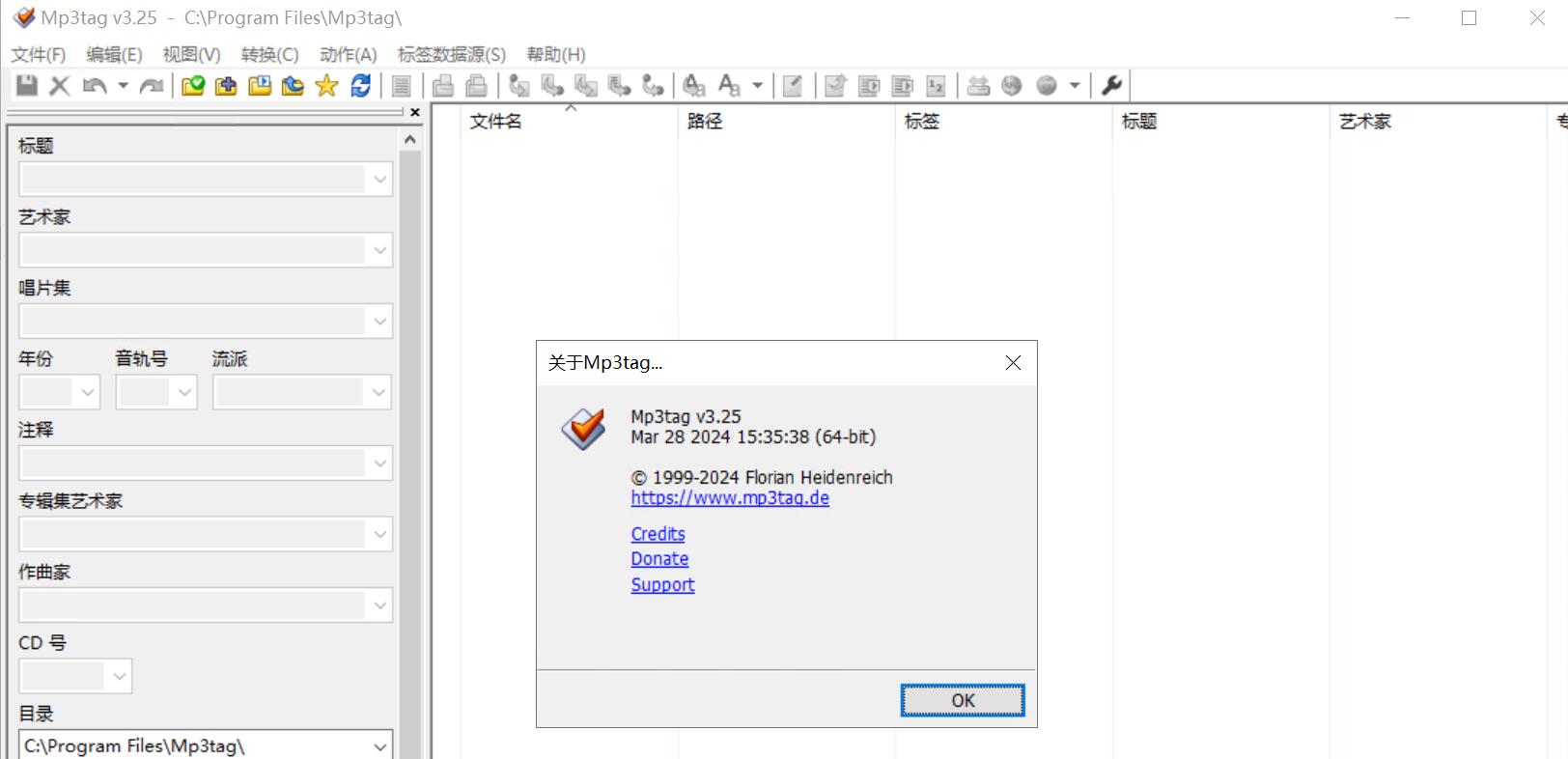
Task: Open the tag sources dropdown arrow before wrench
Action: 1075,86
